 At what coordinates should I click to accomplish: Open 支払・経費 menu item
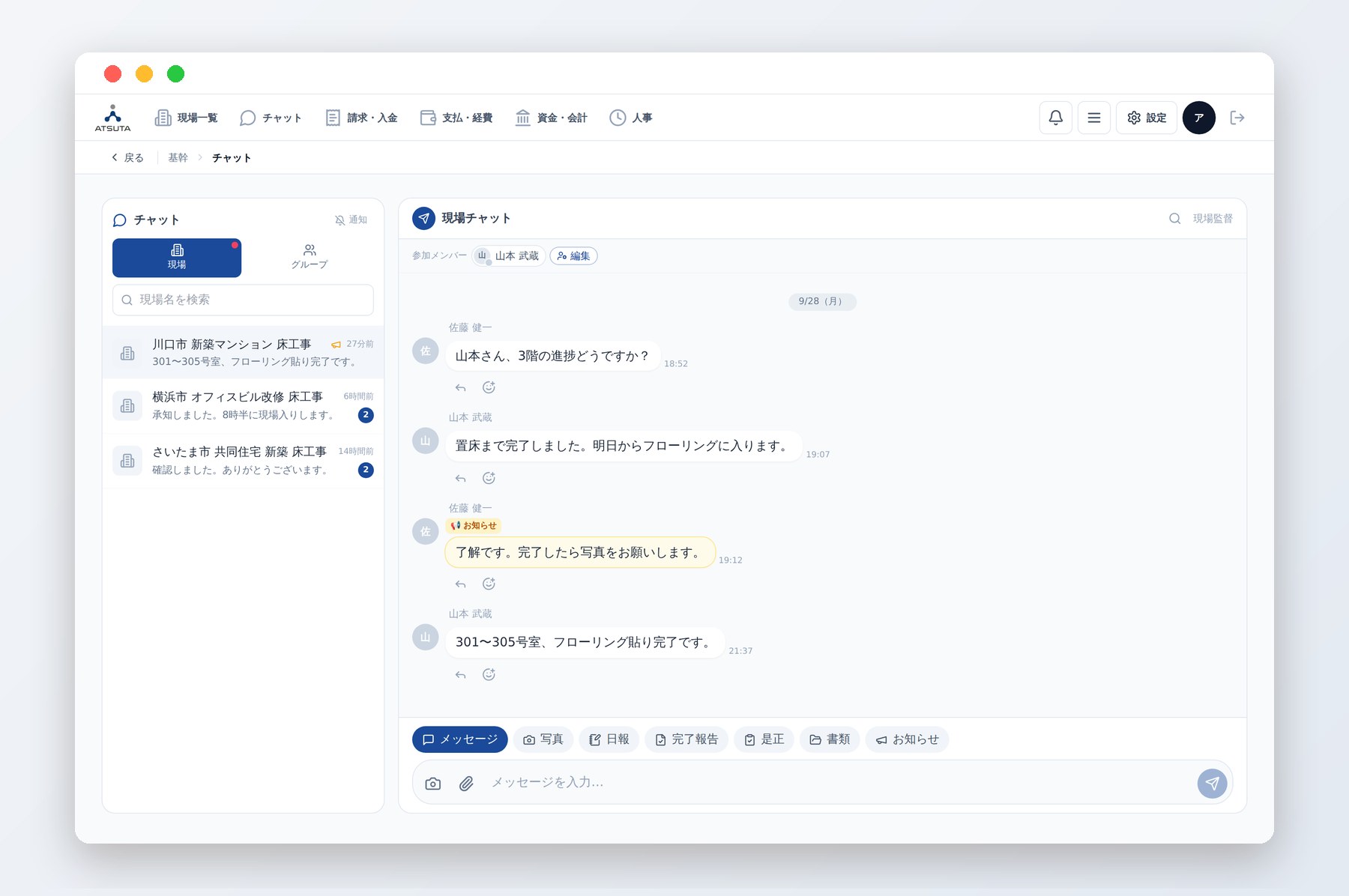[x=456, y=118]
